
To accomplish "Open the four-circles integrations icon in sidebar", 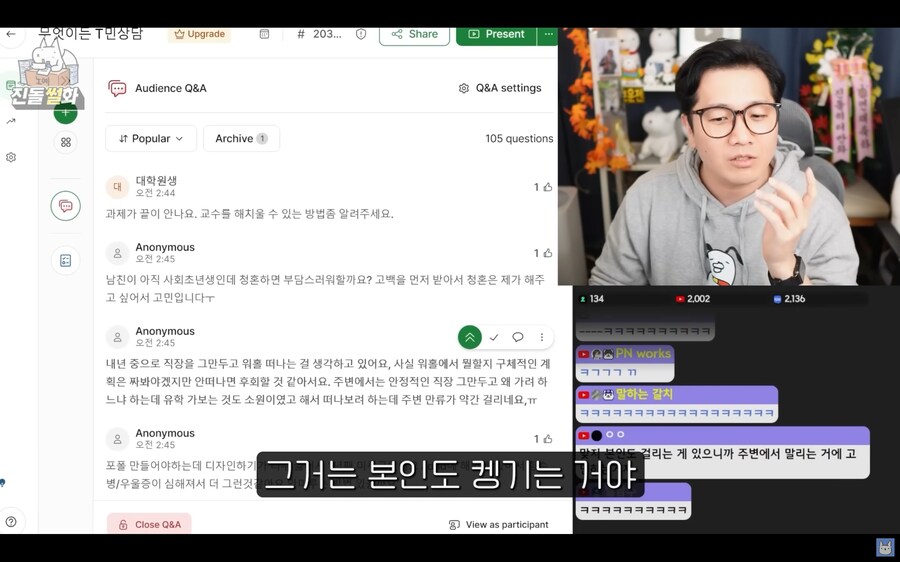I will pos(65,142).
